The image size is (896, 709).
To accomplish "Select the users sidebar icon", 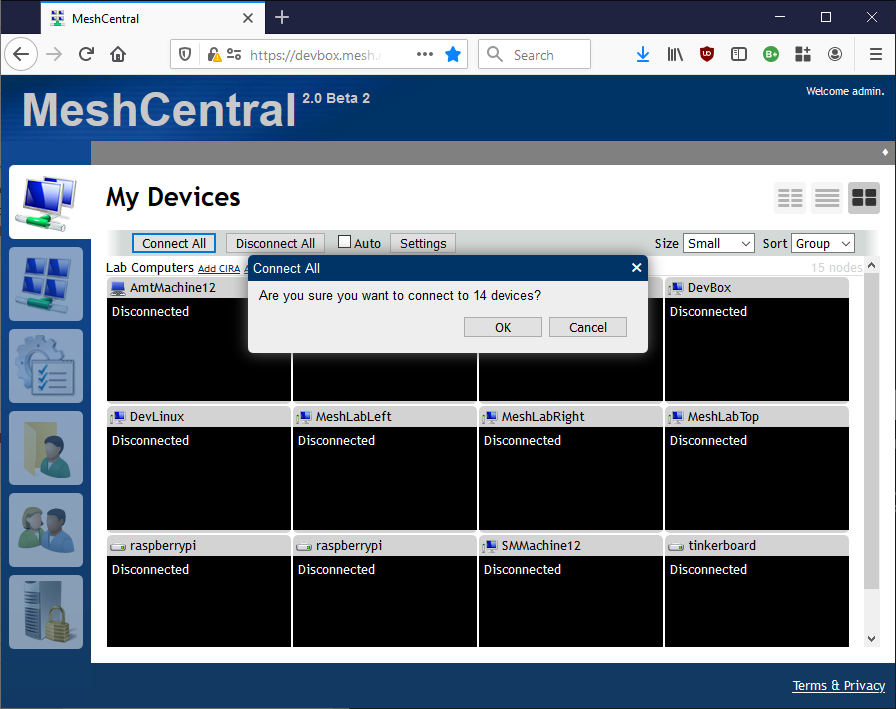I will point(46,530).
